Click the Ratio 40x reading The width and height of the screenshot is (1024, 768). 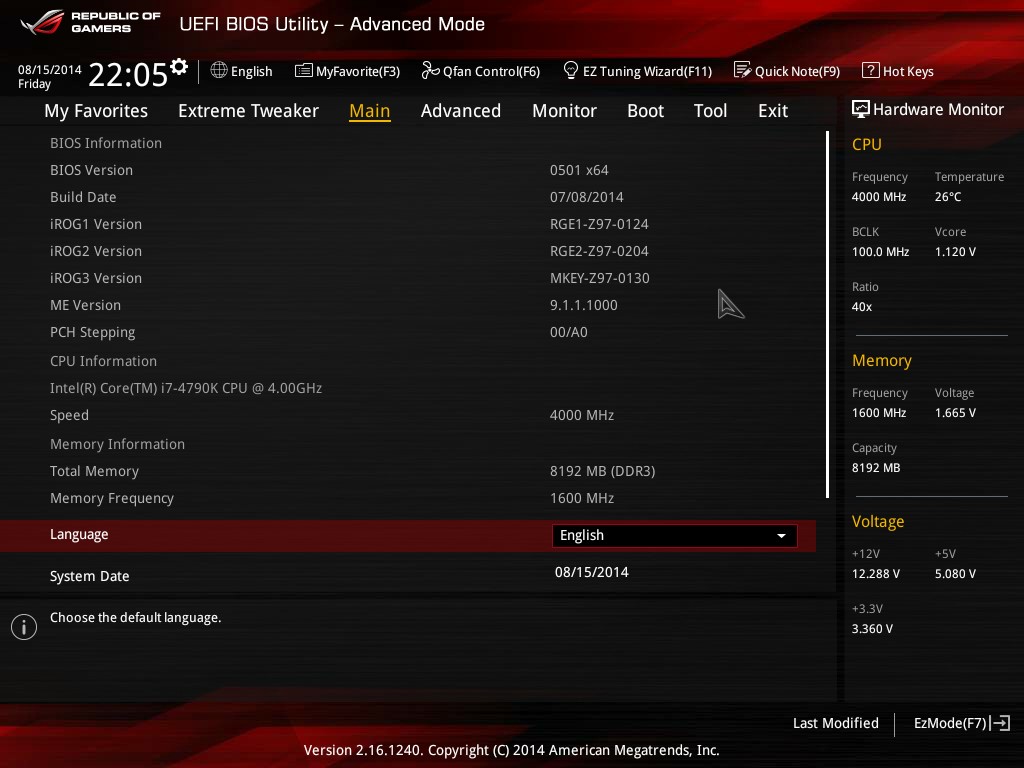pos(861,306)
